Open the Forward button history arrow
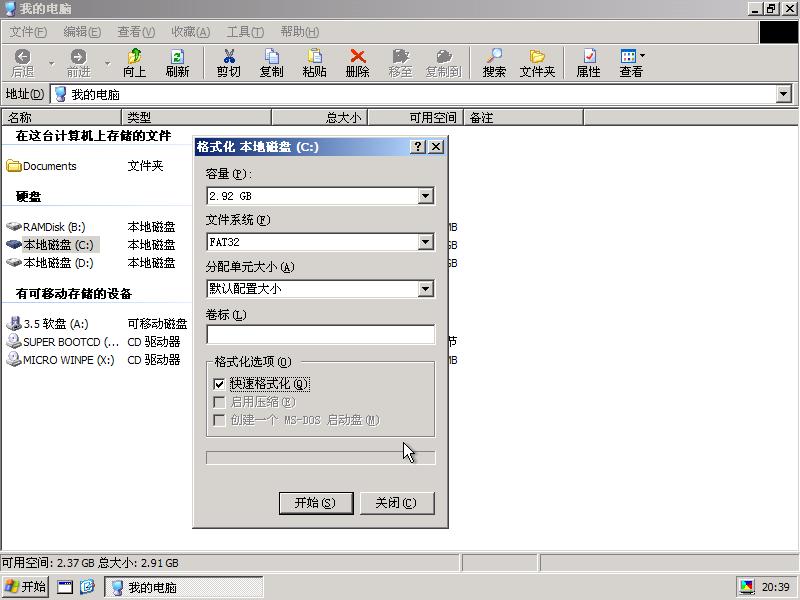This screenshot has width=800, height=600. tap(107, 63)
